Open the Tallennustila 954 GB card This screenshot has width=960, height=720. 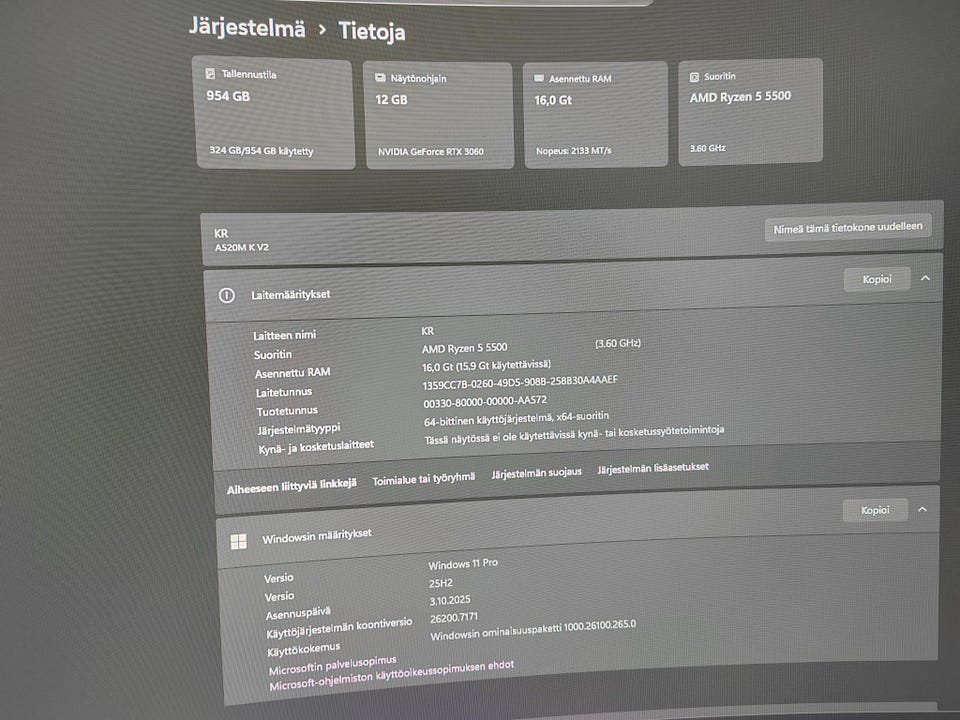[274, 113]
